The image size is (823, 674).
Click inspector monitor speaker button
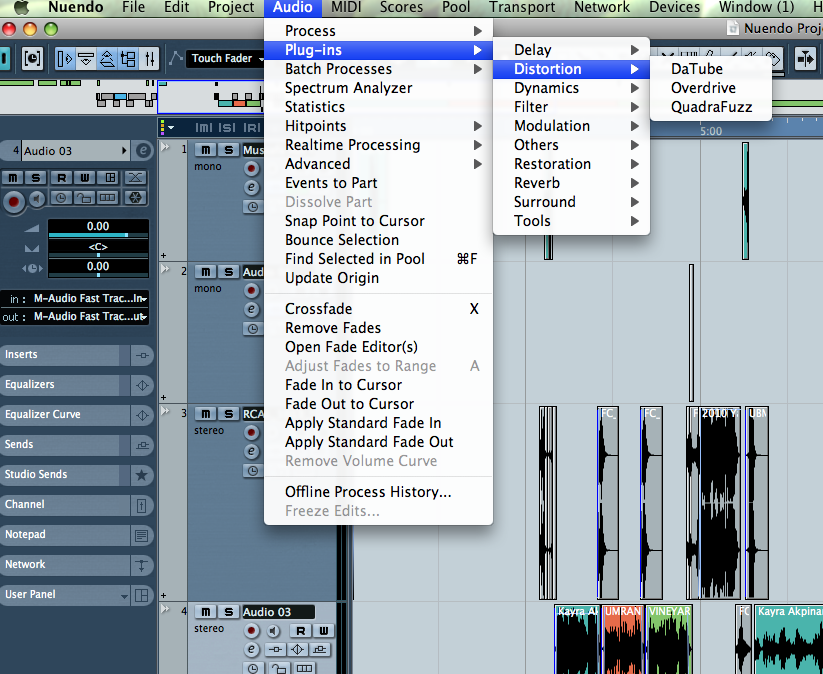click(x=36, y=199)
